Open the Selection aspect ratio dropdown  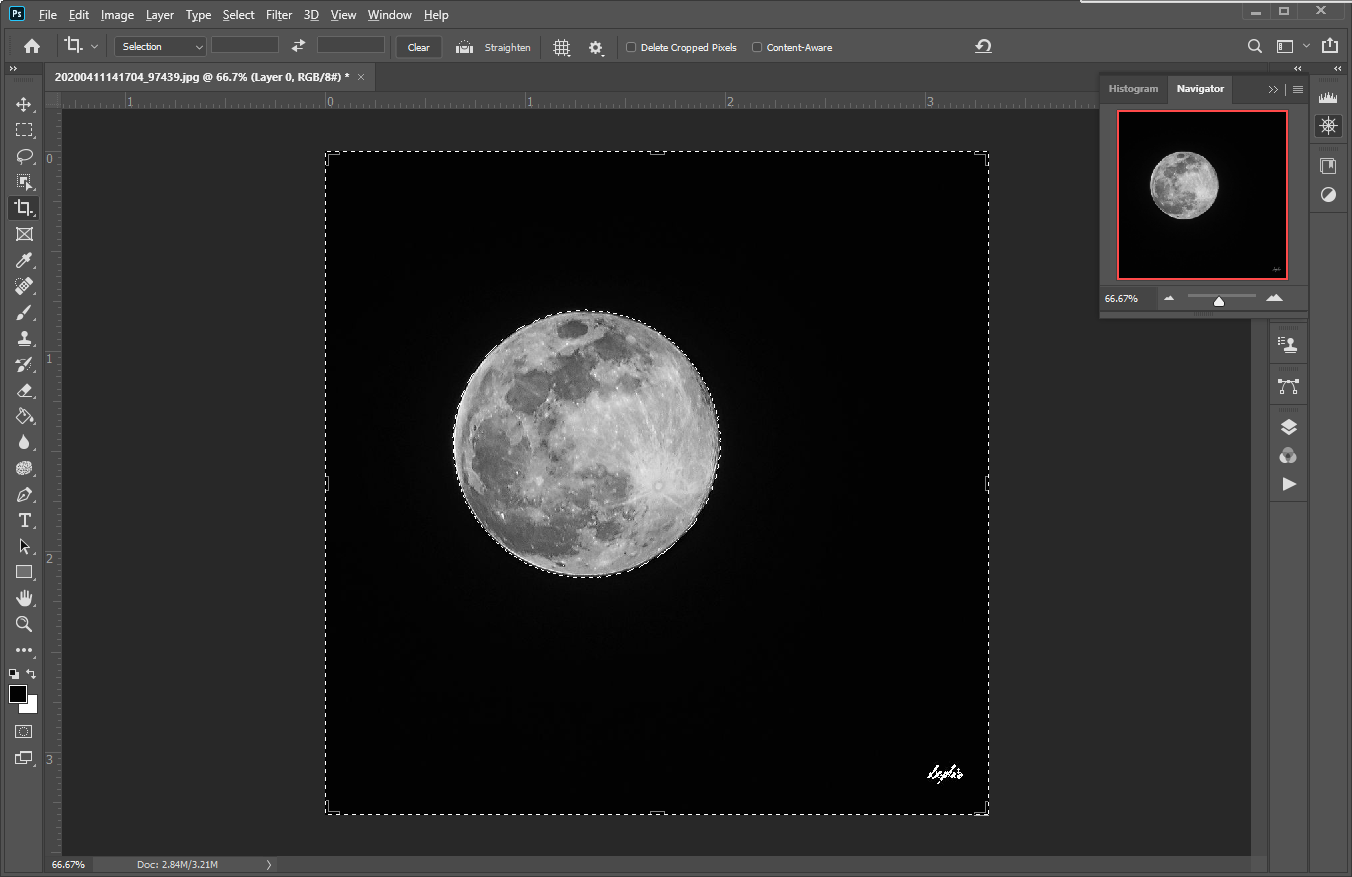(x=161, y=46)
